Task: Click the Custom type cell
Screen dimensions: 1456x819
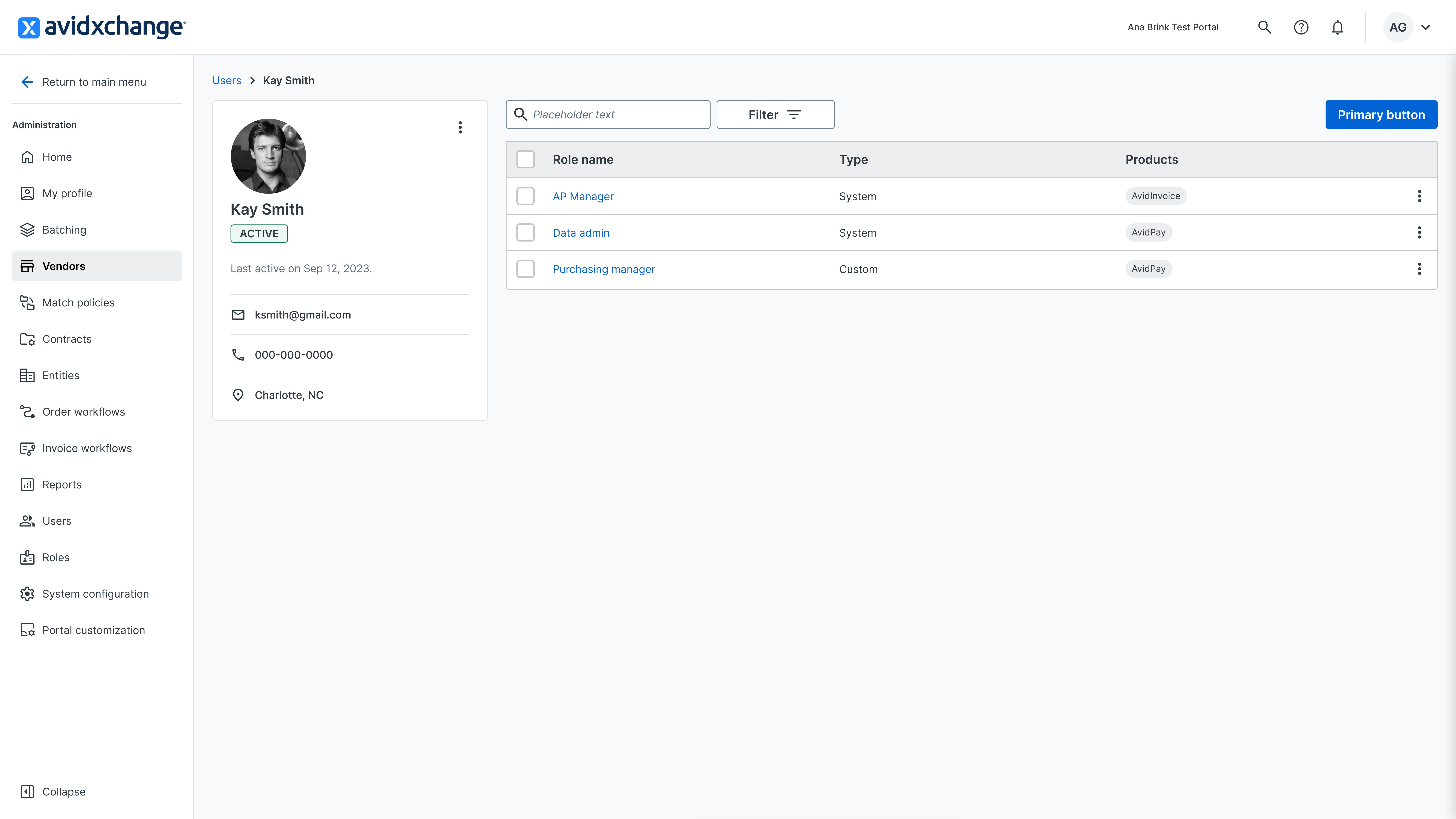Action: 859,270
